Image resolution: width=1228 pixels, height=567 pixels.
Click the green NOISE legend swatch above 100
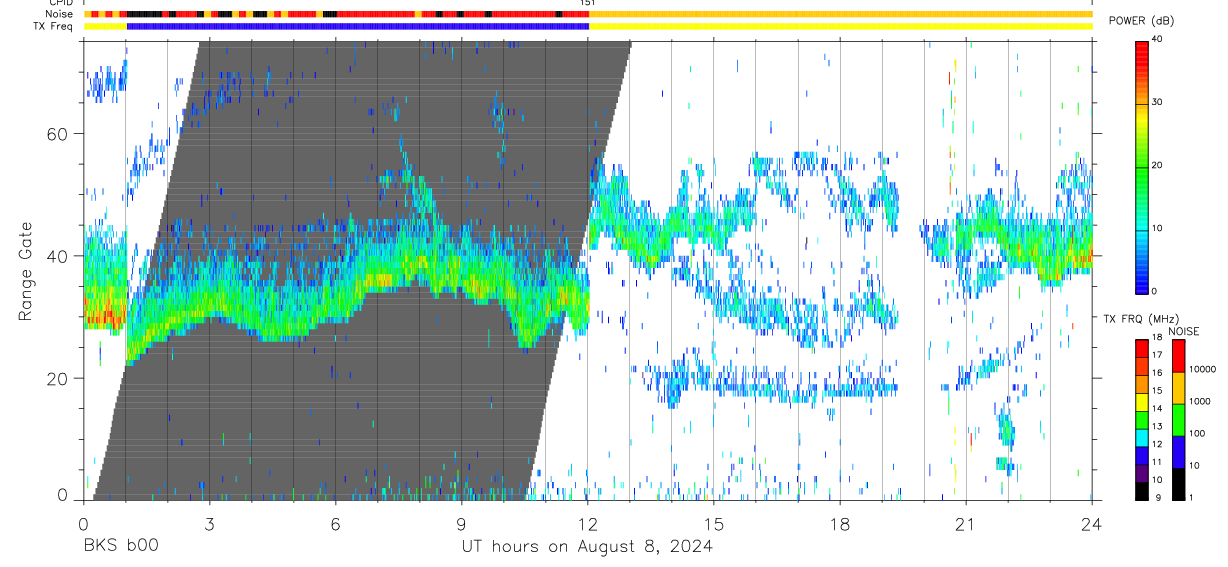pyautogui.click(x=1178, y=419)
